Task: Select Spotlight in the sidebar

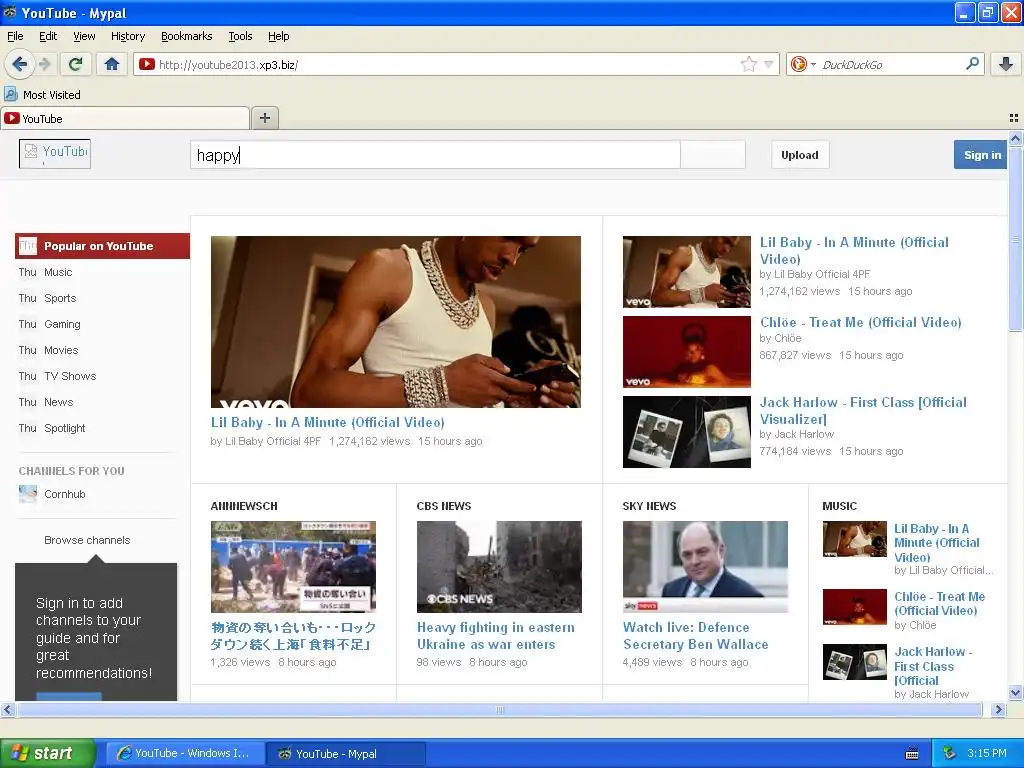Action: click(x=65, y=428)
